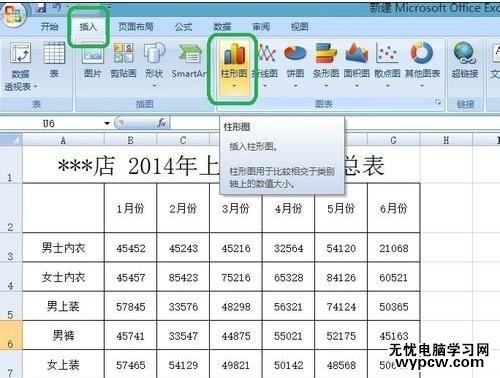
Task: Insert a picture (图片)
Action: (92, 61)
